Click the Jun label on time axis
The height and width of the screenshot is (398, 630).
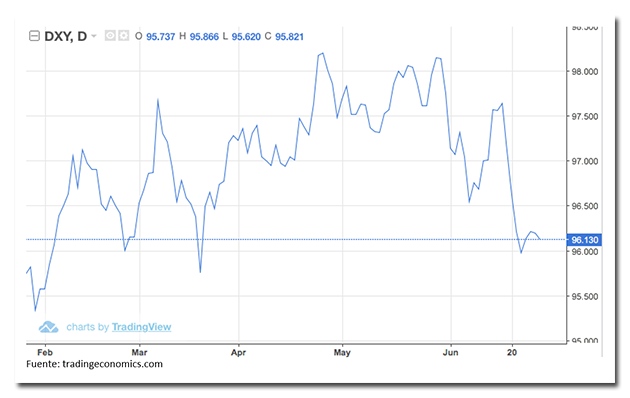[x=450, y=352]
